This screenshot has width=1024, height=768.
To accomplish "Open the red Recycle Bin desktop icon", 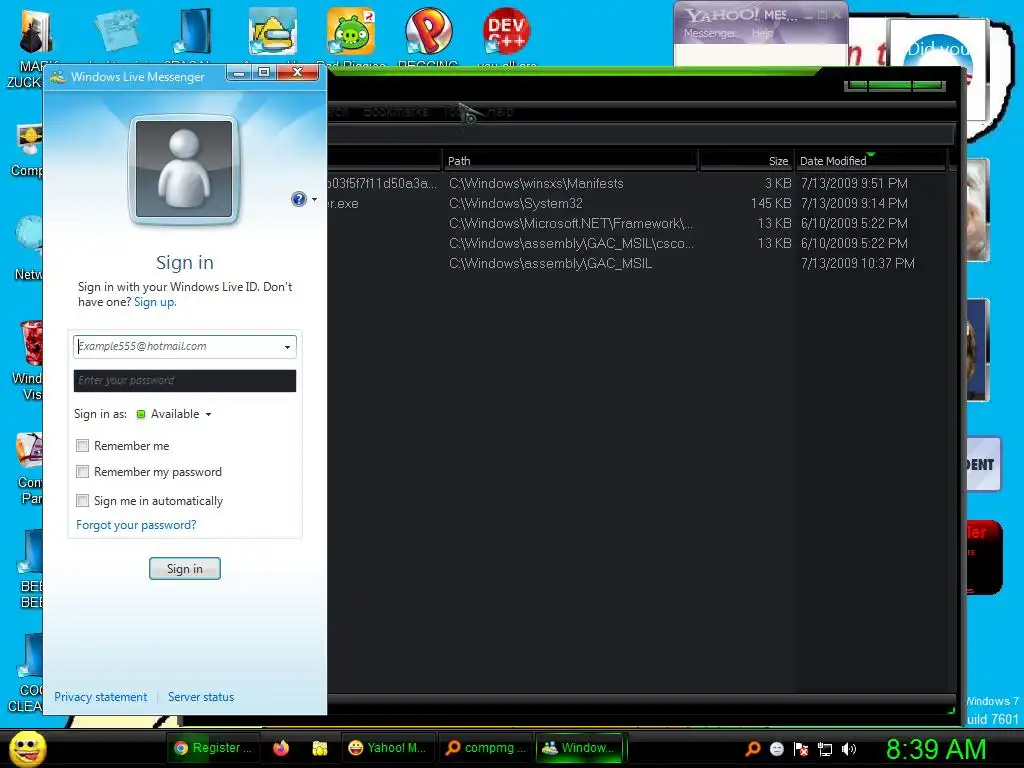I will (30, 342).
